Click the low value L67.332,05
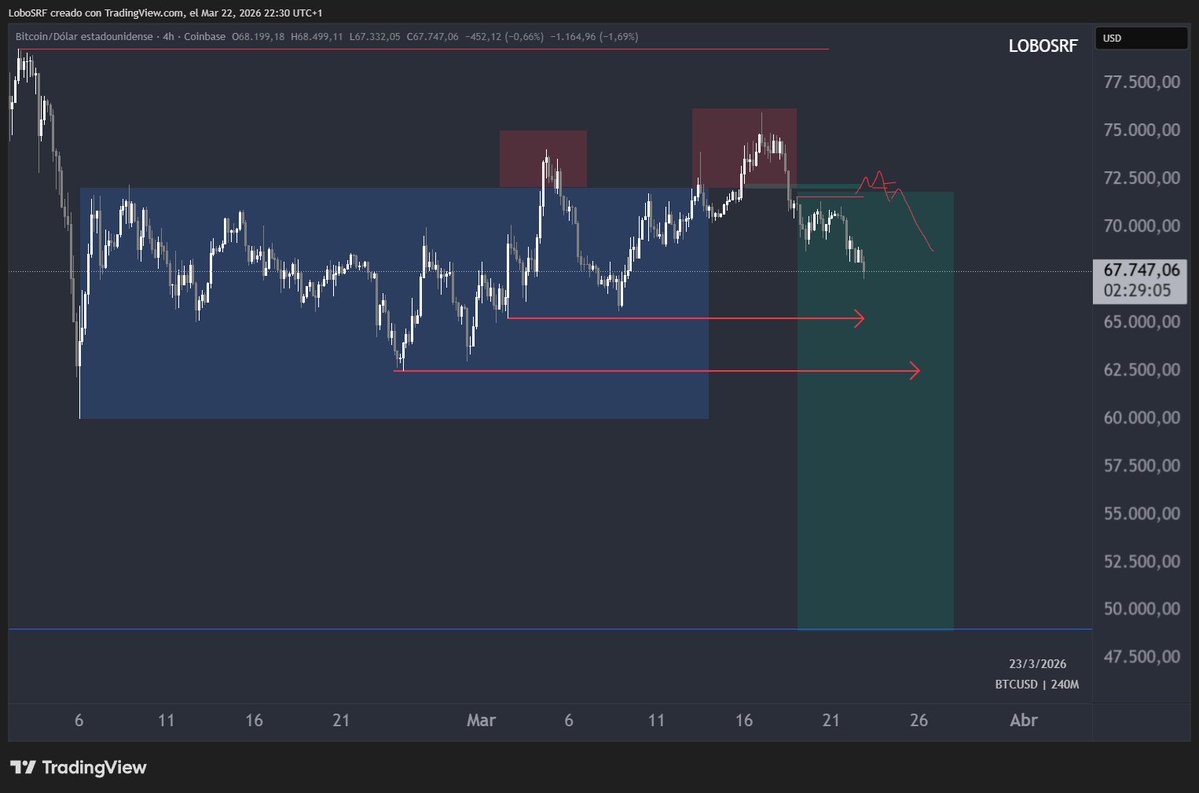Image resolution: width=1199 pixels, height=793 pixels. tap(375, 37)
